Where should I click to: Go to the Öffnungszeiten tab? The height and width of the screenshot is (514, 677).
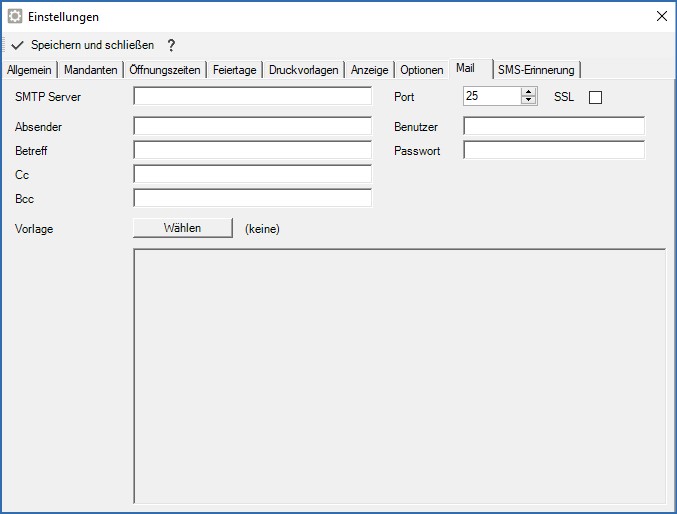point(166,70)
